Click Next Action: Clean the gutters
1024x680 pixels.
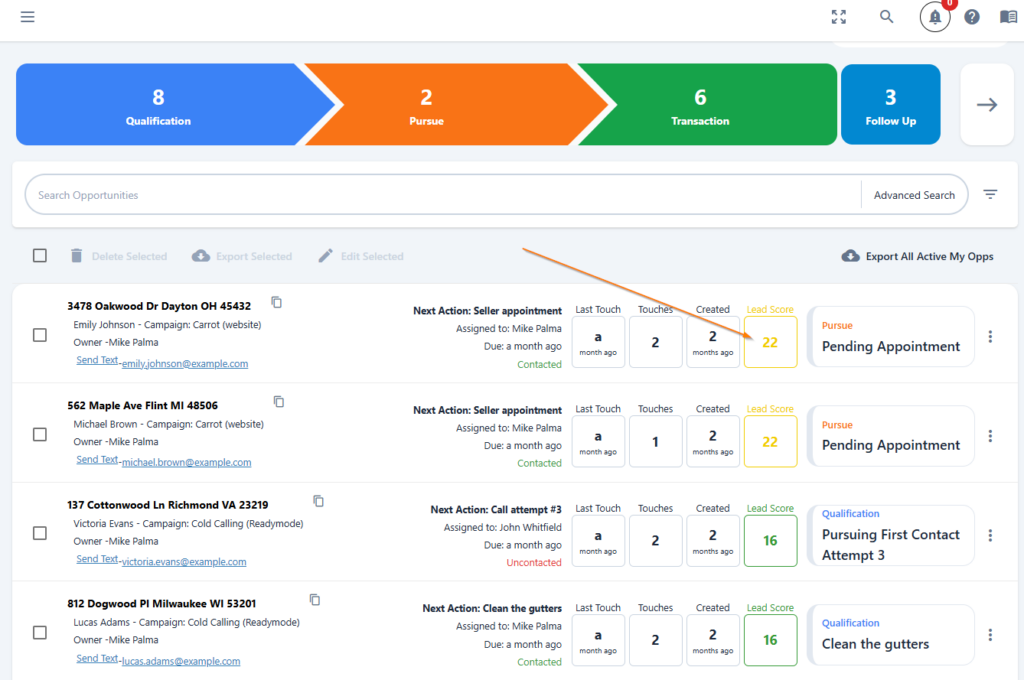click(x=492, y=608)
